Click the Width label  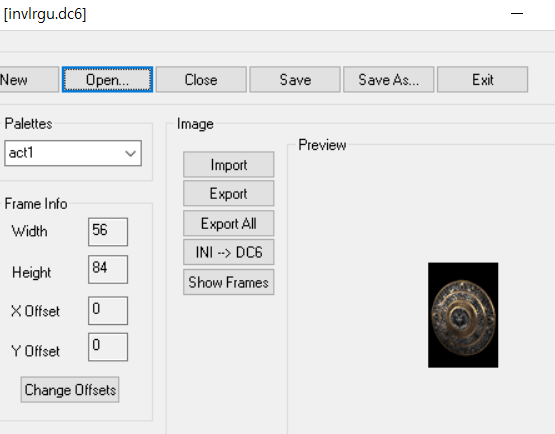(29, 231)
